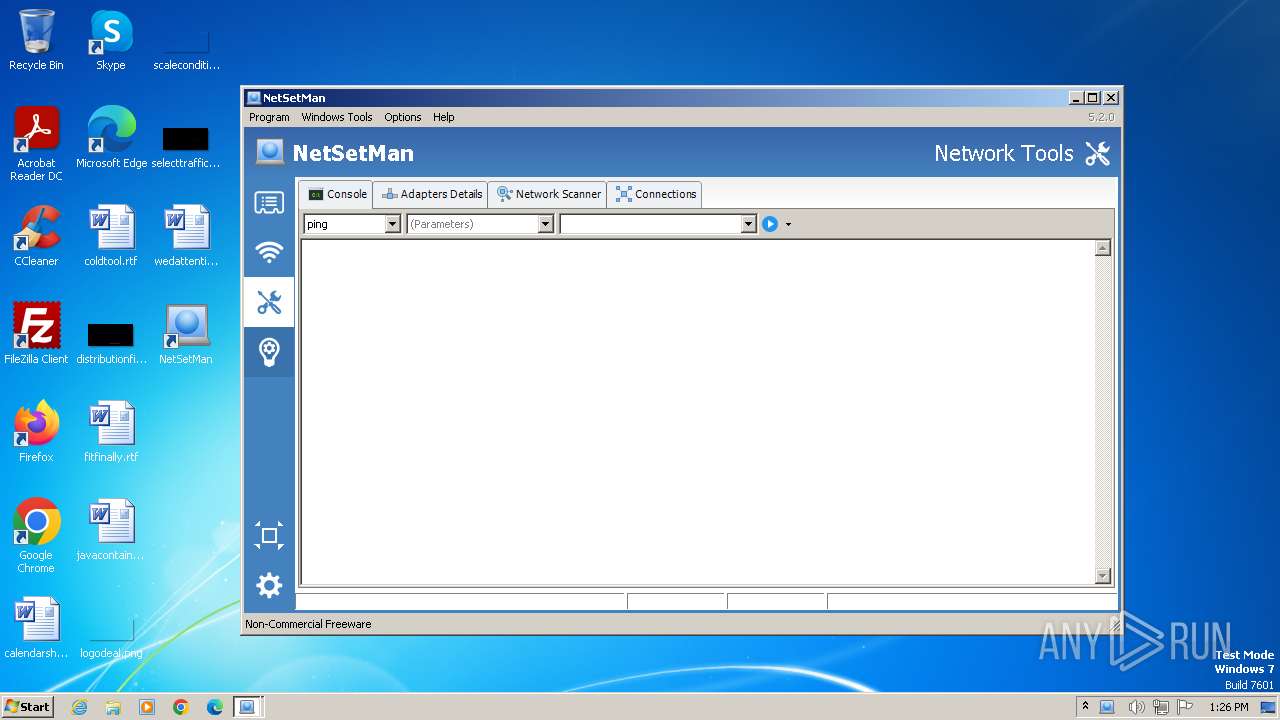The width and height of the screenshot is (1280, 720).
Task: Switch to the Network Scanner tab
Action: [x=548, y=194]
